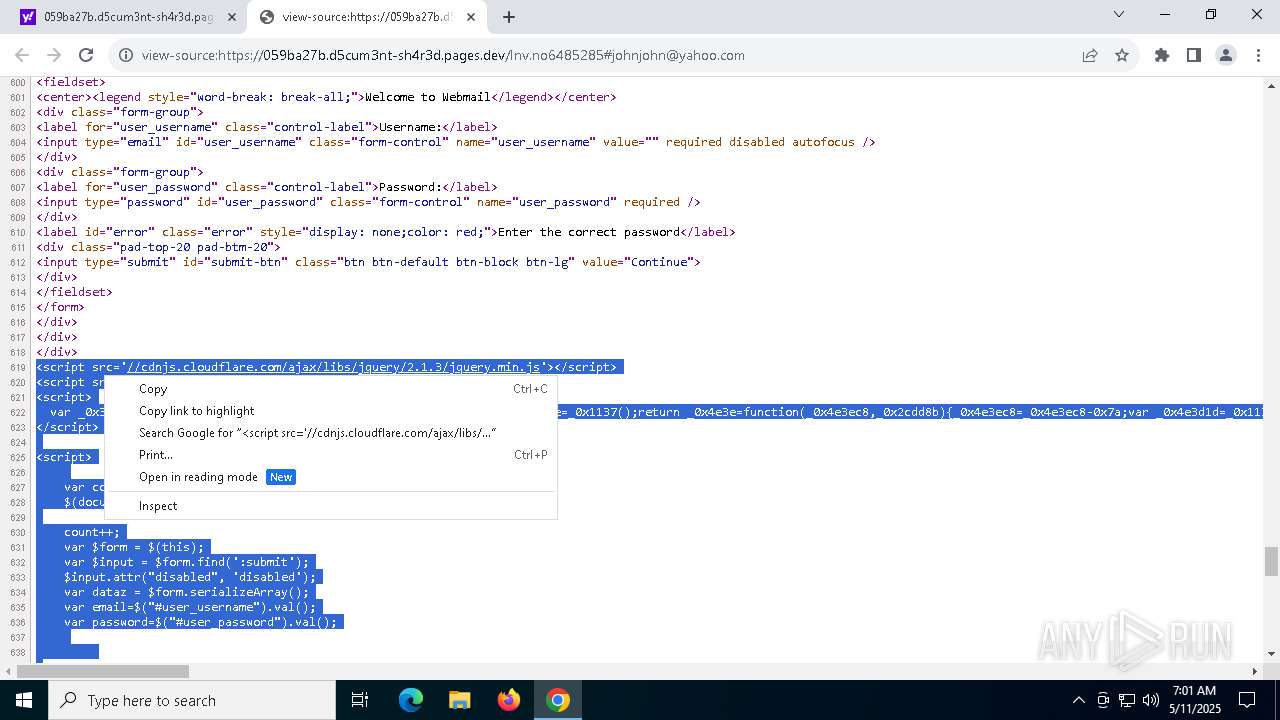Image resolution: width=1280 pixels, height=720 pixels.
Task: Click the address bar URL
Action: (x=443, y=55)
